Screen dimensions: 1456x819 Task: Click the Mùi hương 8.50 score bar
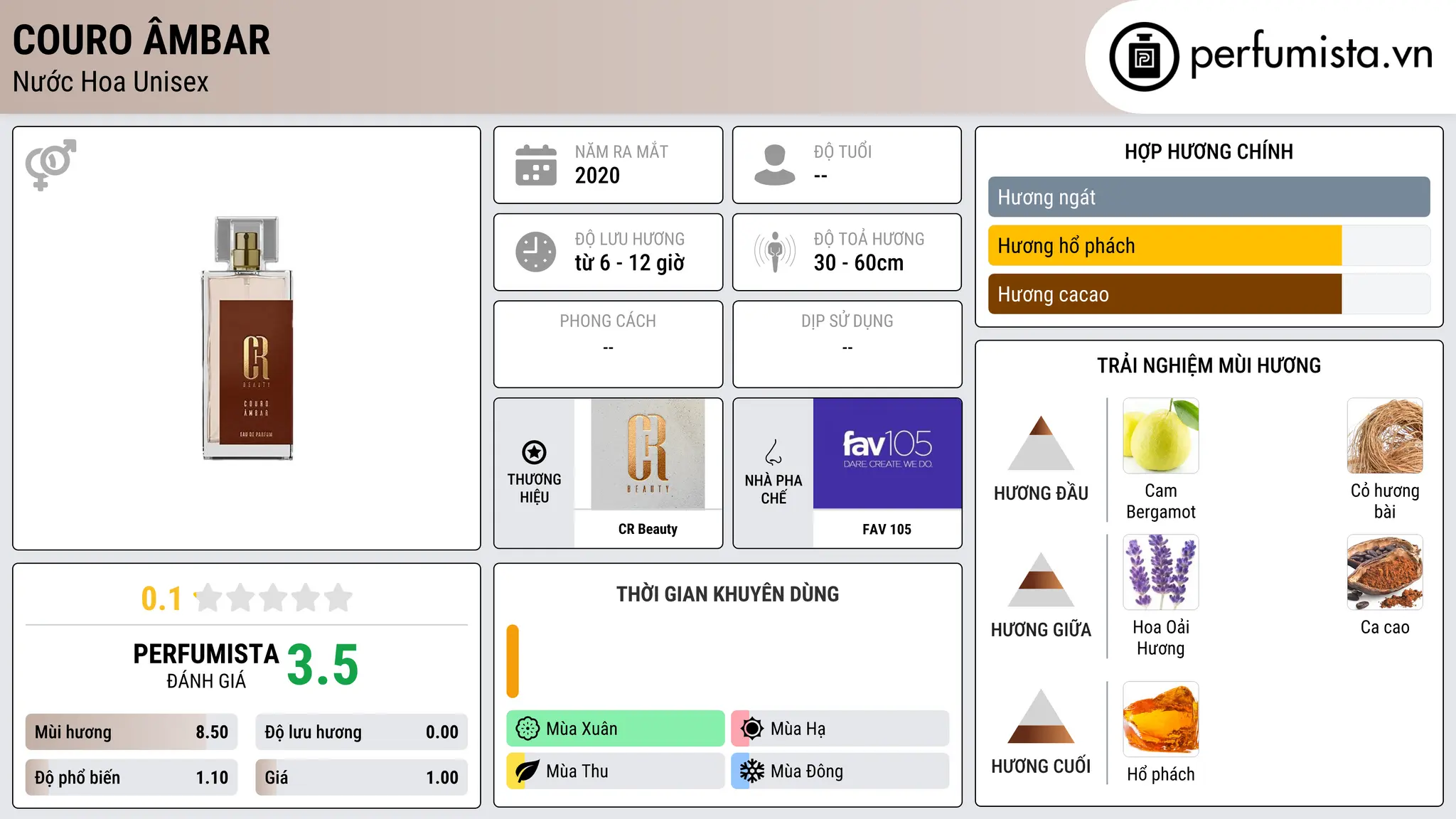132,732
